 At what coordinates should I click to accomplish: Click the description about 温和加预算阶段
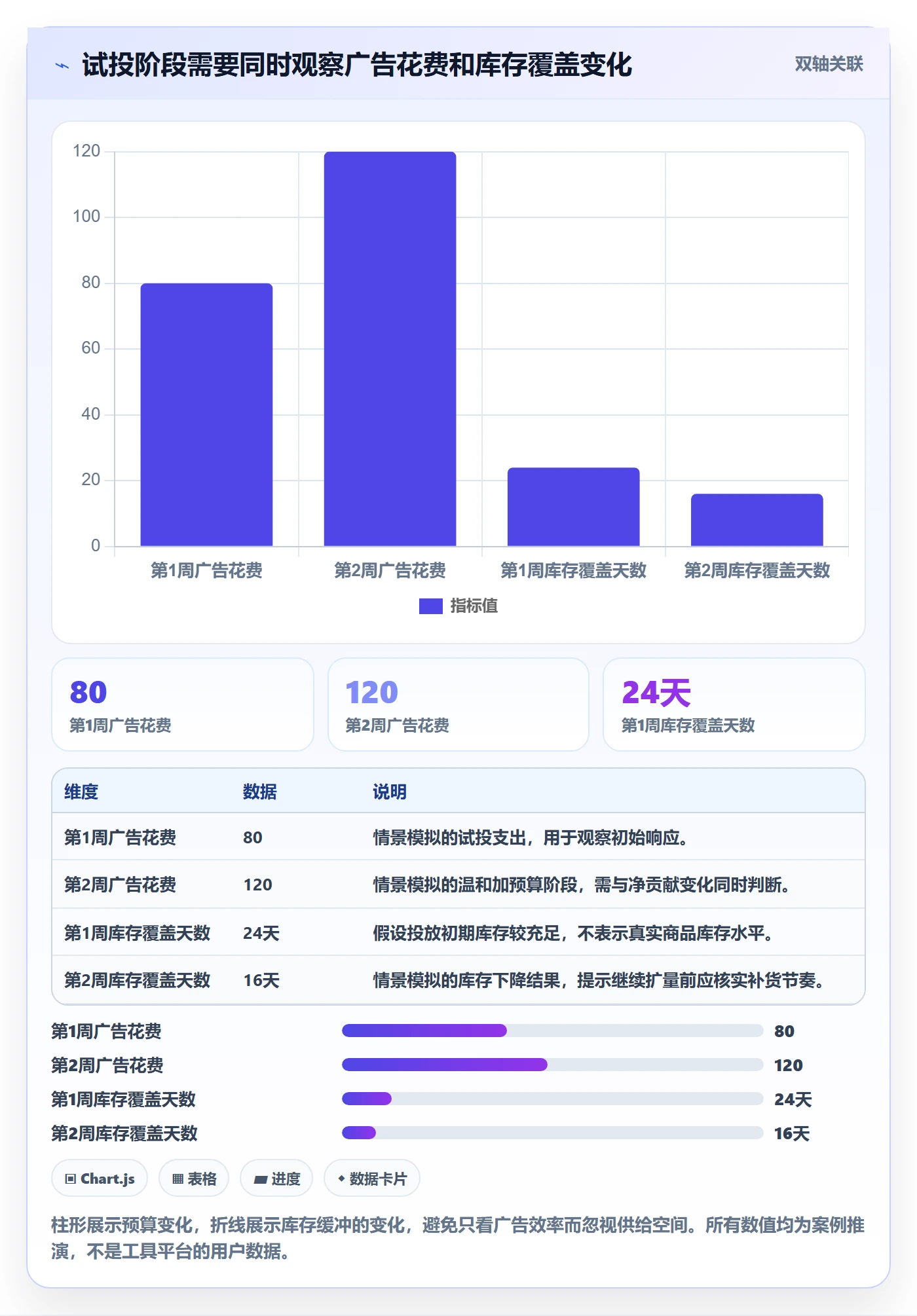point(582,885)
